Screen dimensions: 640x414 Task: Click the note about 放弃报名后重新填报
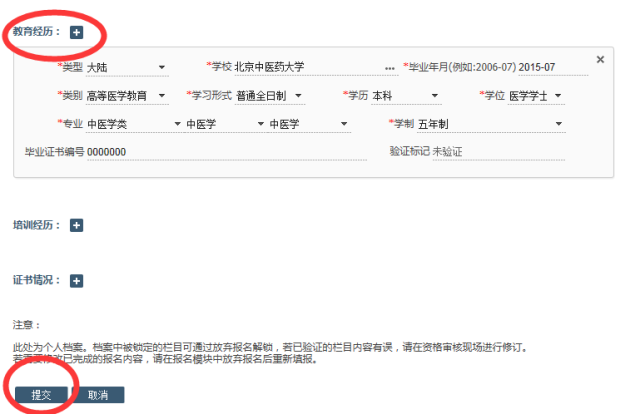click(x=165, y=359)
